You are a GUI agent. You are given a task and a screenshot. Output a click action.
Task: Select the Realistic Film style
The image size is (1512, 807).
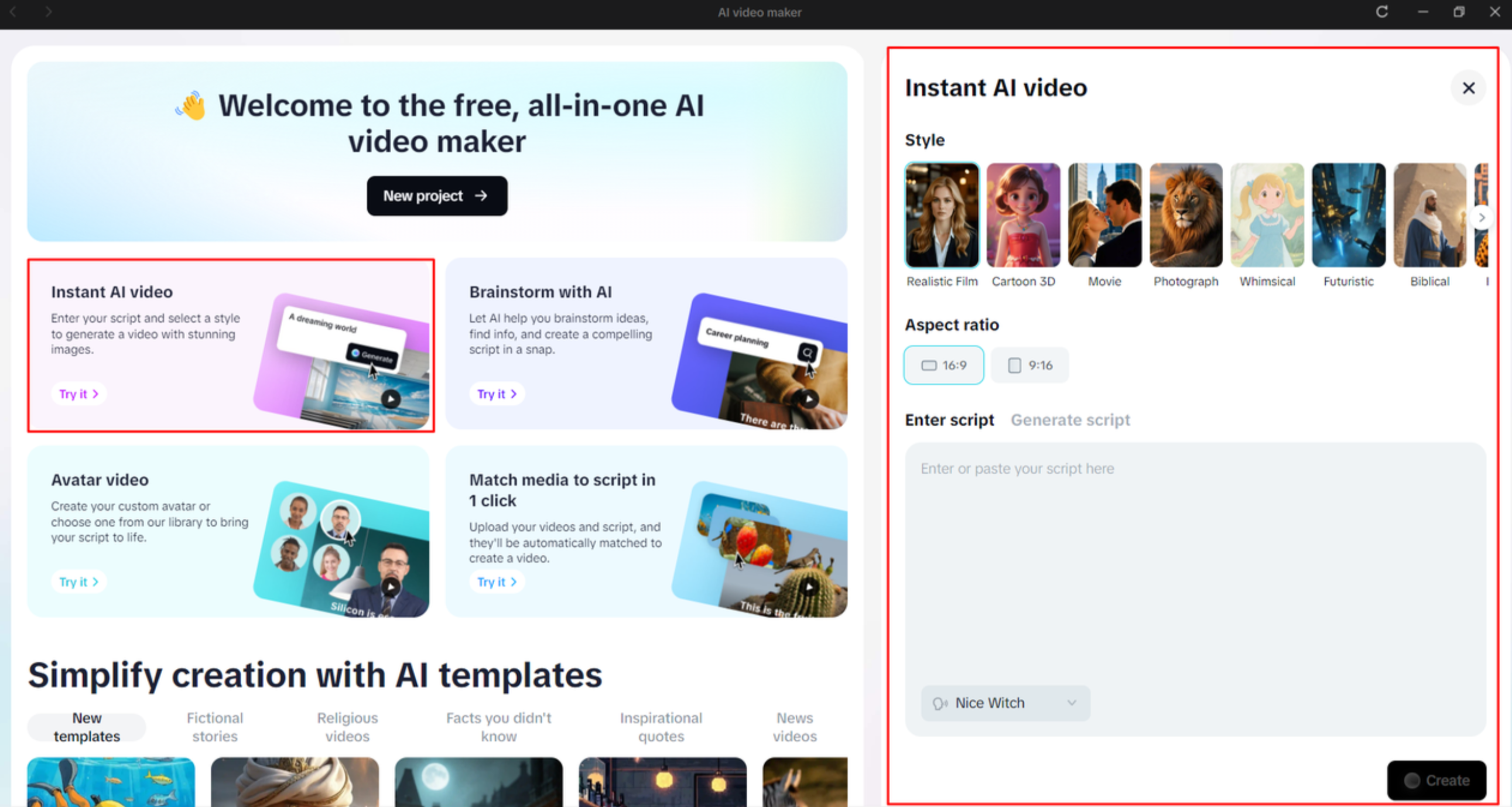(x=942, y=215)
